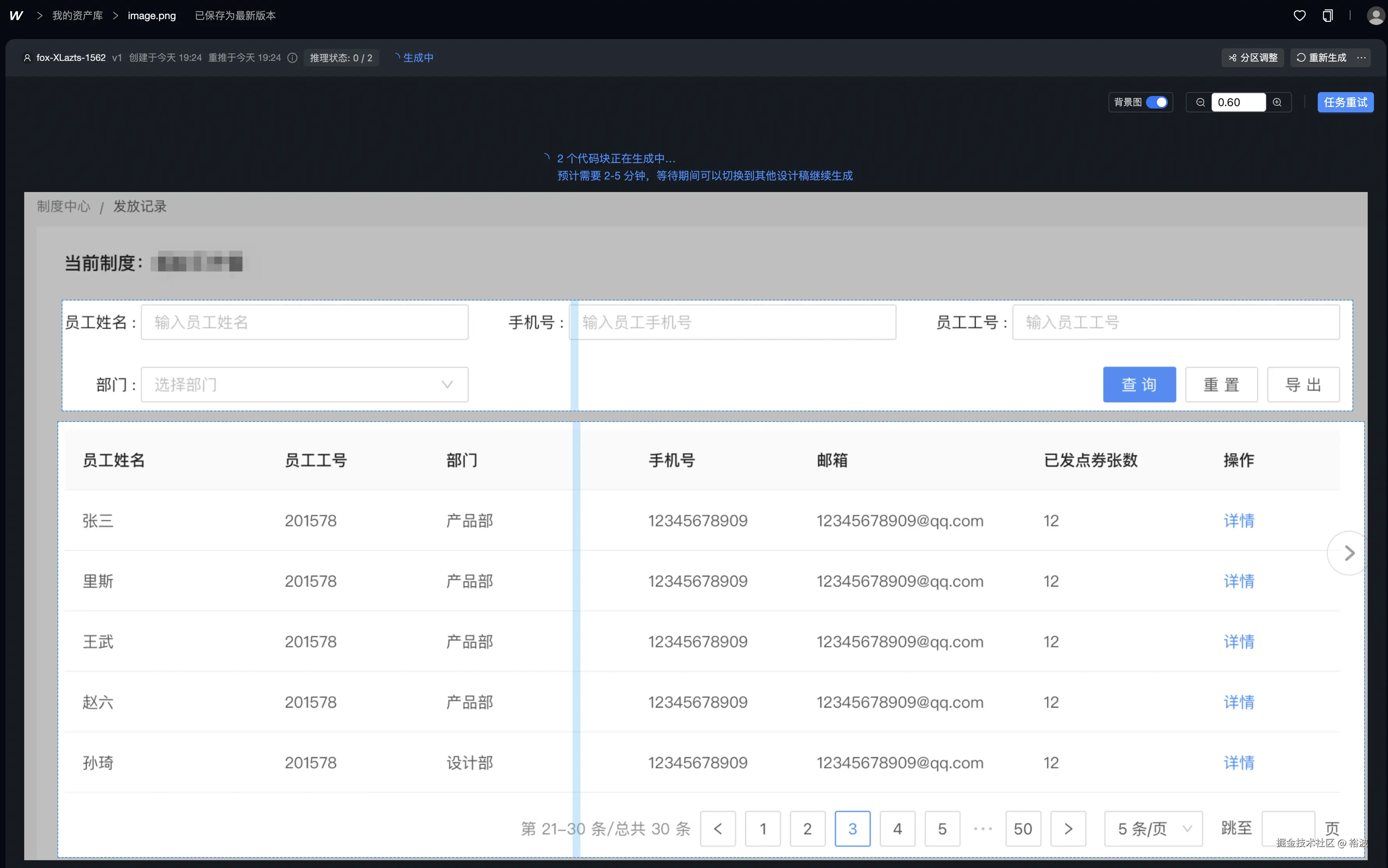Open the 5 条/页 page size dropdown
Screen dimensions: 1388x868
[1153, 829]
